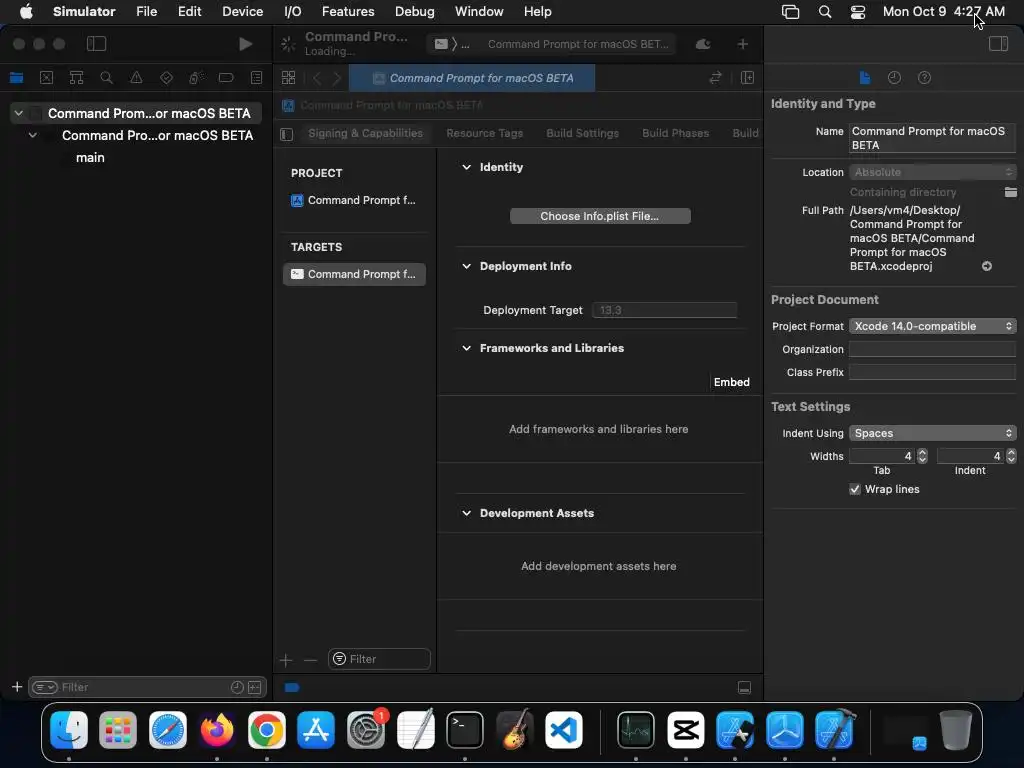Screen dimensions: 1024x768
Task: Collapse Frameworks and Libraries section
Action: tap(466, 348)
